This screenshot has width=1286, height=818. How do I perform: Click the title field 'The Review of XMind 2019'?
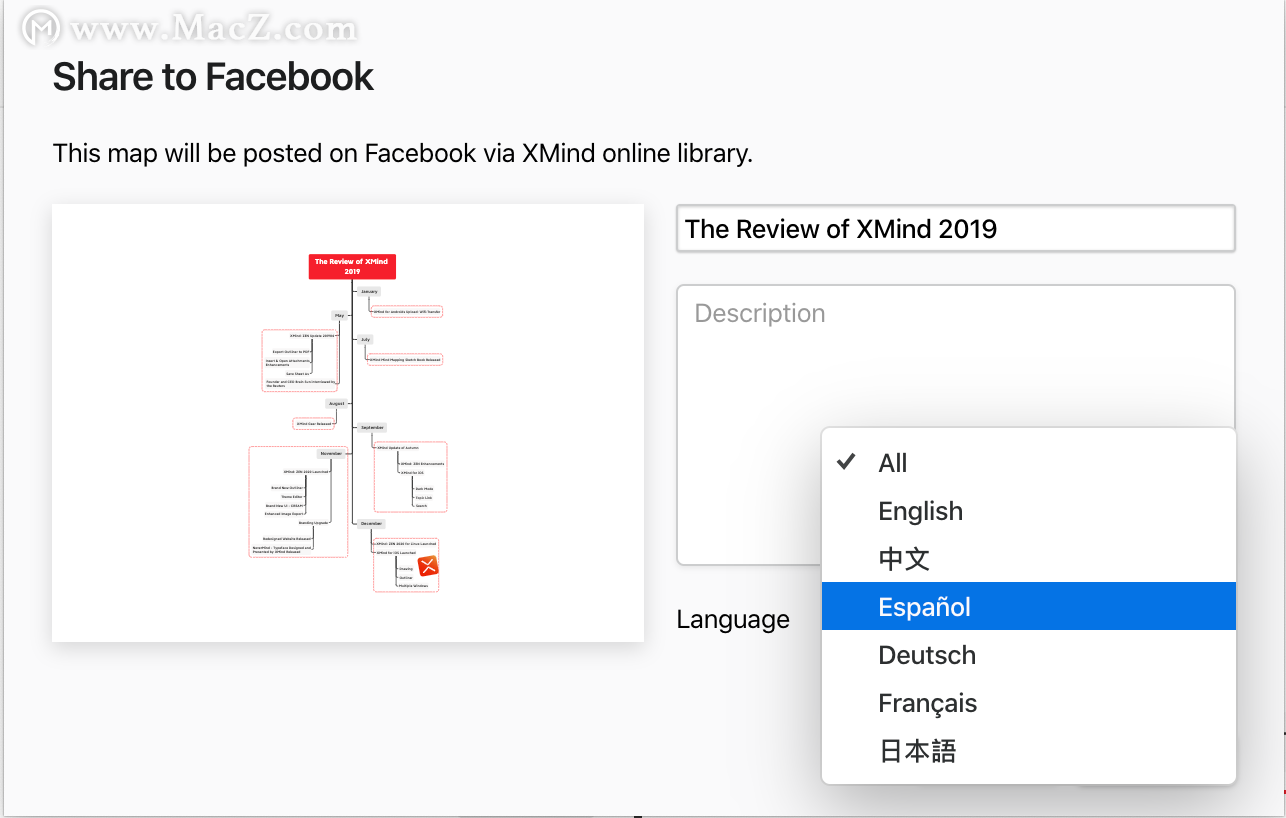pyautogui.click(x=956, y=229)
